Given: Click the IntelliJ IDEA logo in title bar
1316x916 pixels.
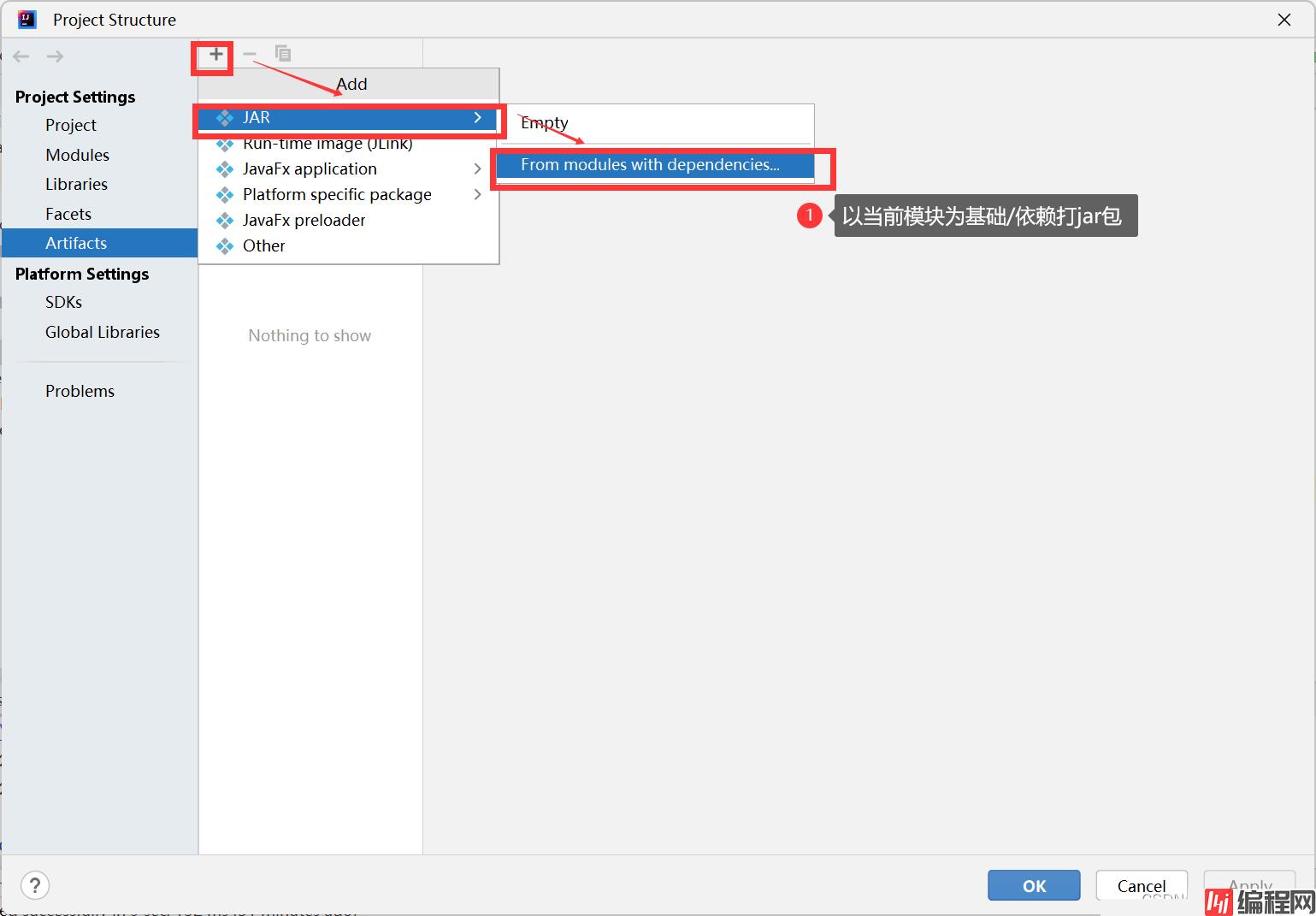Looking at the screenshot, I should click(x=27, y=19).
